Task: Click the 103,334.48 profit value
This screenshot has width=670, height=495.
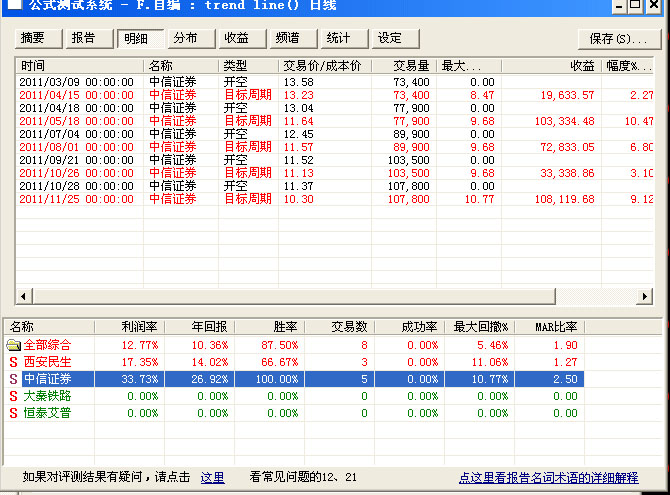Action: point(564,121)
